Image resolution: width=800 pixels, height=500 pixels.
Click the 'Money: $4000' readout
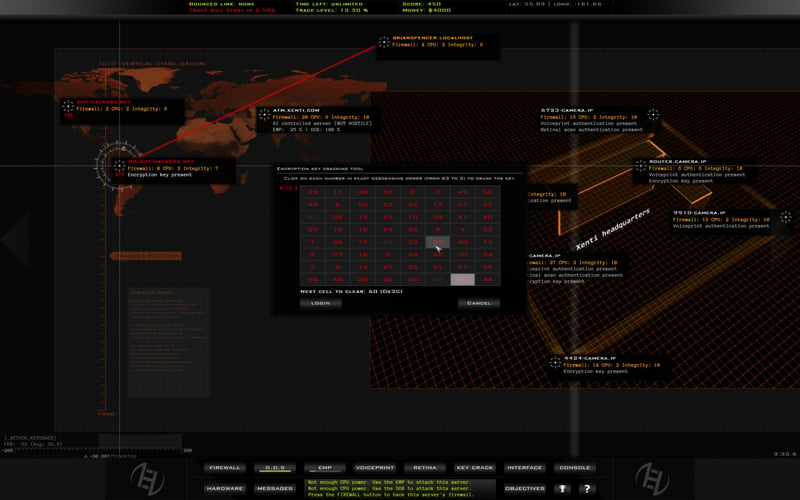point(427,10)
